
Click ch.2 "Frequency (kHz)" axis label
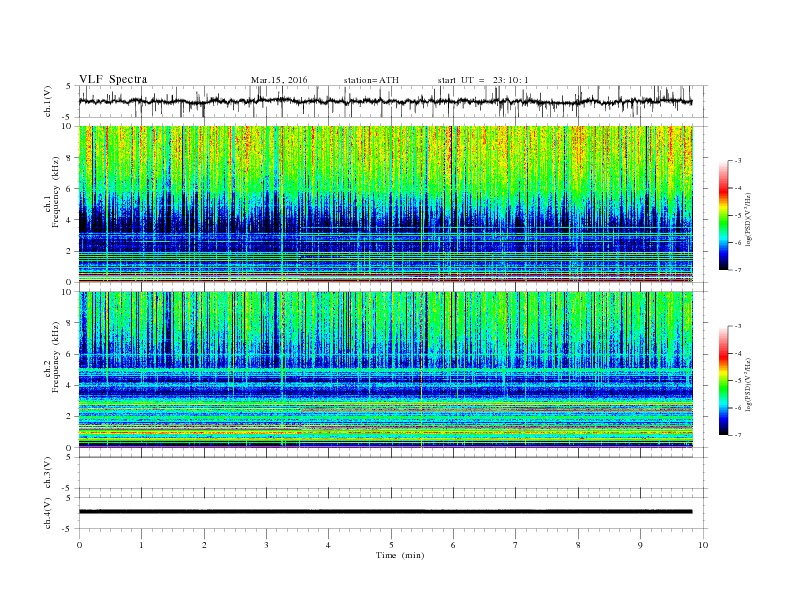(x=55, y=358)
